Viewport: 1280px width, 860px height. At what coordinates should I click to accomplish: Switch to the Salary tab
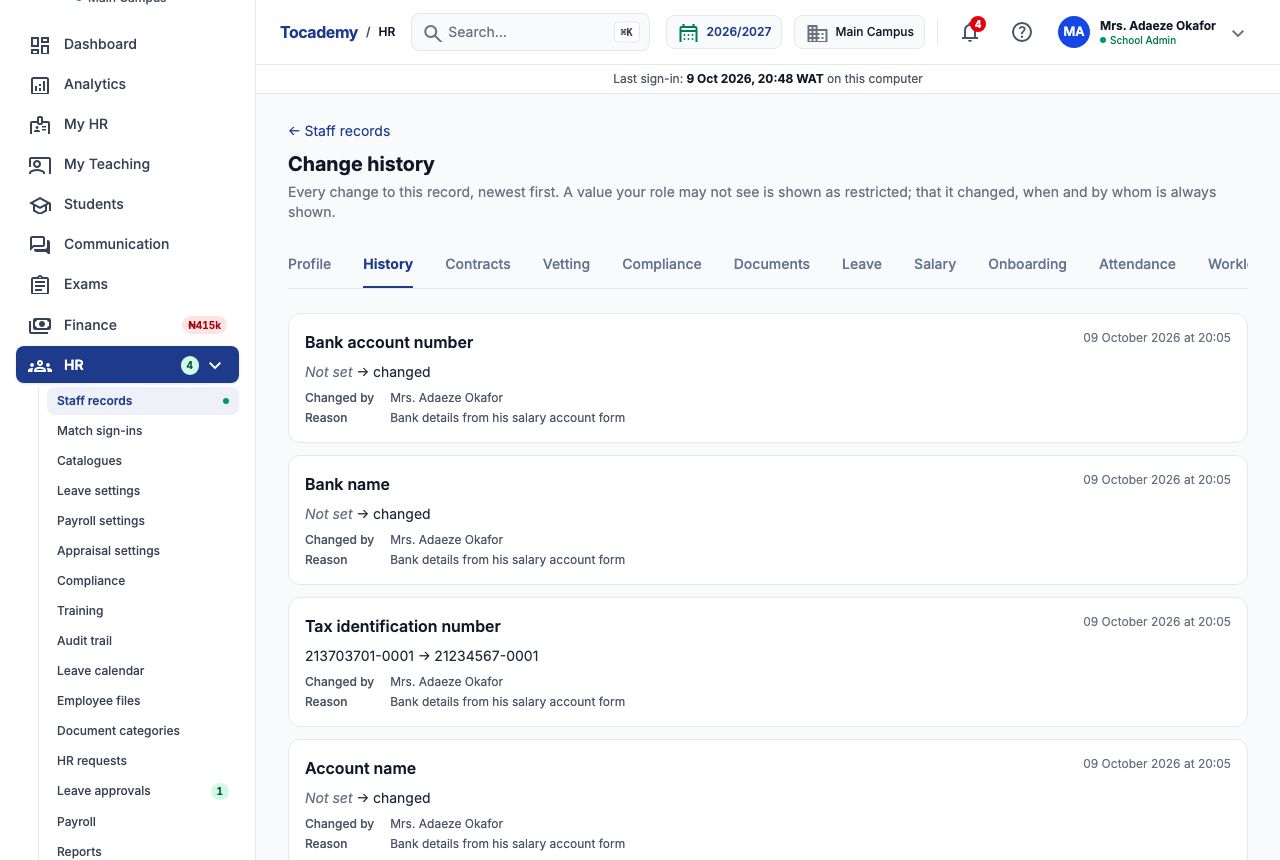(x=935, y=264)
